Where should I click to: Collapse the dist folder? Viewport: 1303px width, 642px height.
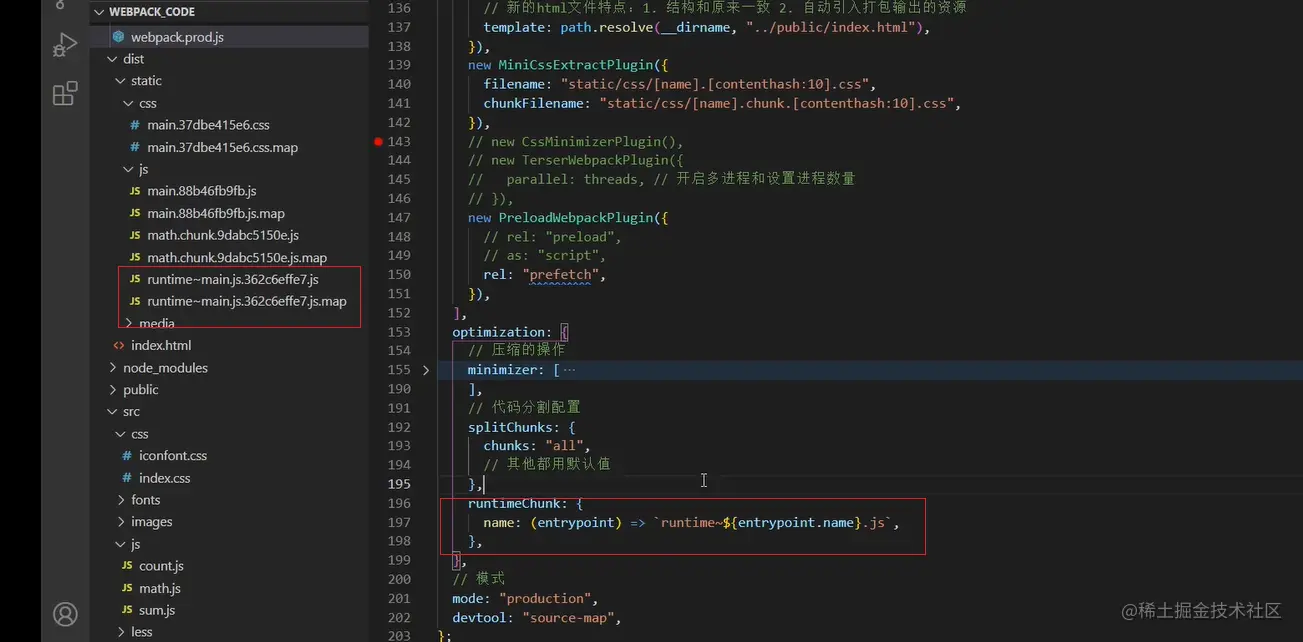[x=113, y=59]
